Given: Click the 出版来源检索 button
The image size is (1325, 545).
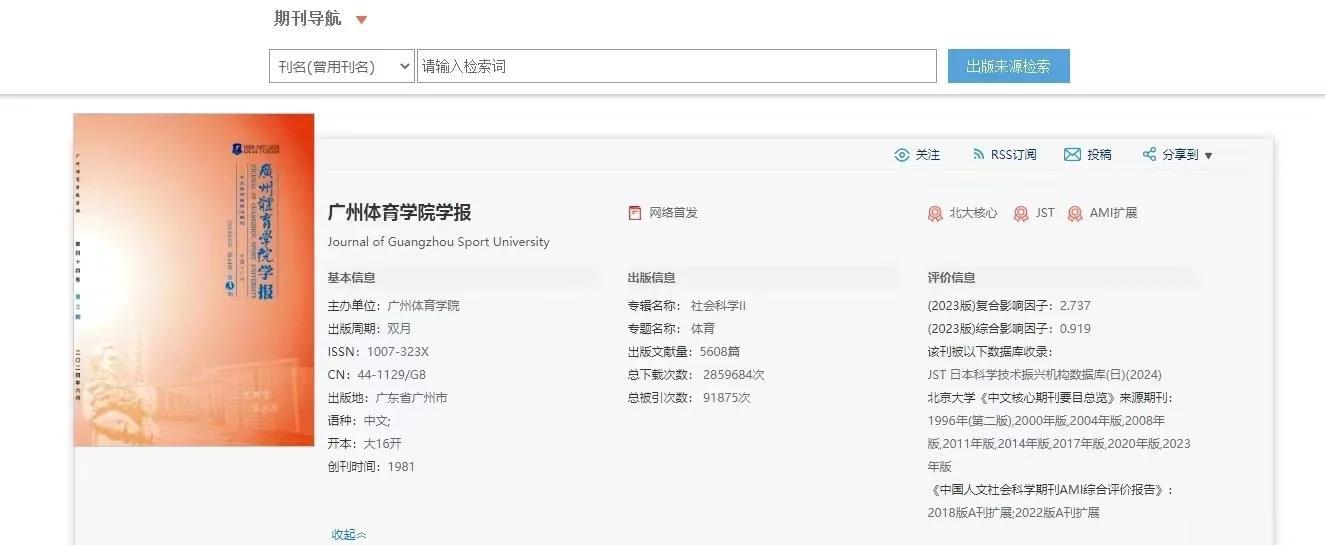Looking at the screenshot, I should (1009, 67).
